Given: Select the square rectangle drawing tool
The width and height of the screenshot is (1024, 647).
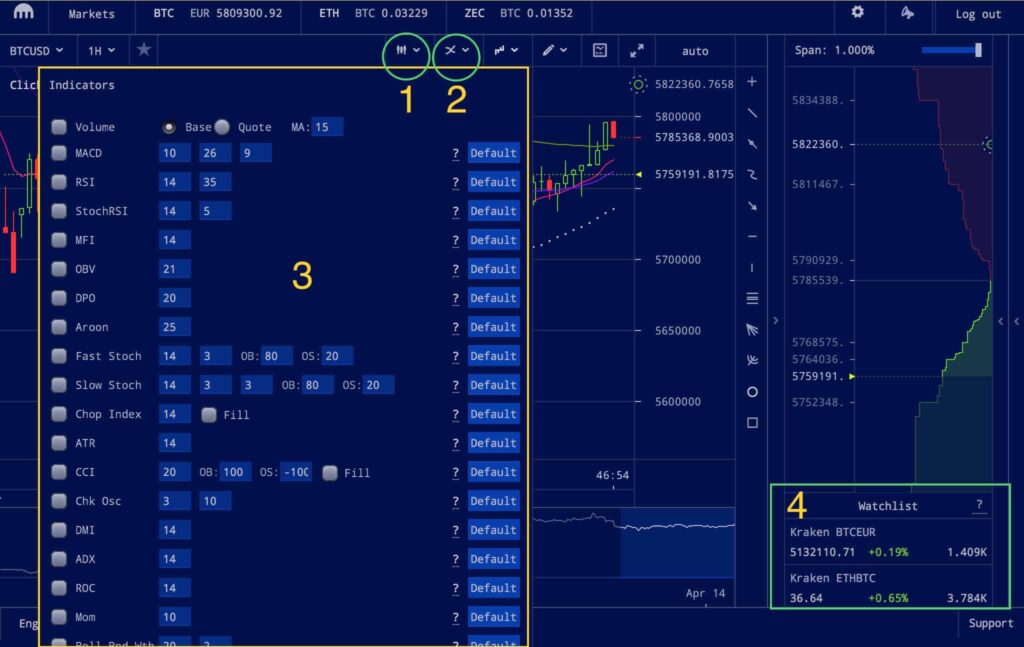Looking at the screenshot, I should point(752,422).
